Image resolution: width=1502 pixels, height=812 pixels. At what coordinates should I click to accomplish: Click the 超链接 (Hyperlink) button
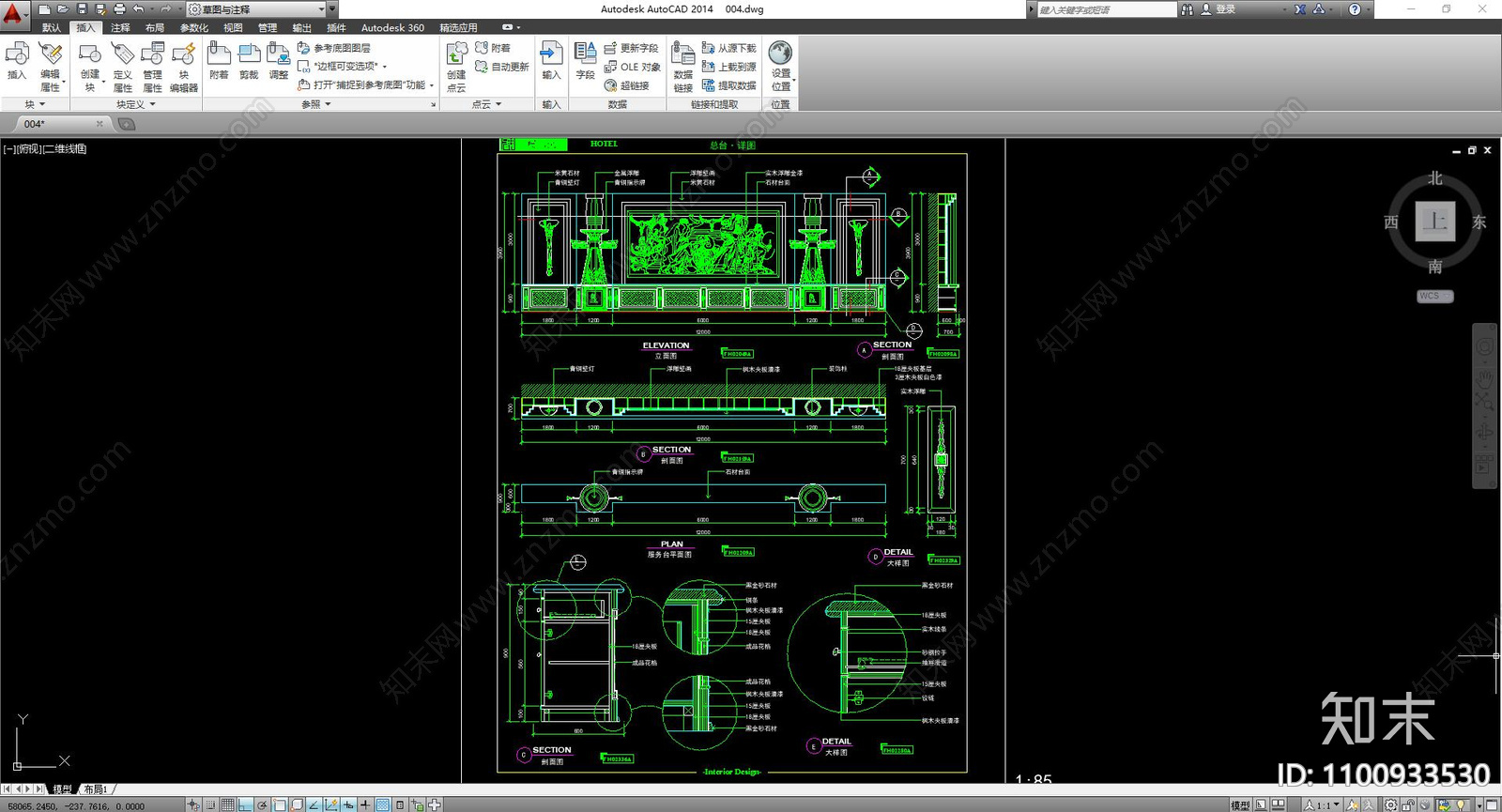tap(627, 85)
